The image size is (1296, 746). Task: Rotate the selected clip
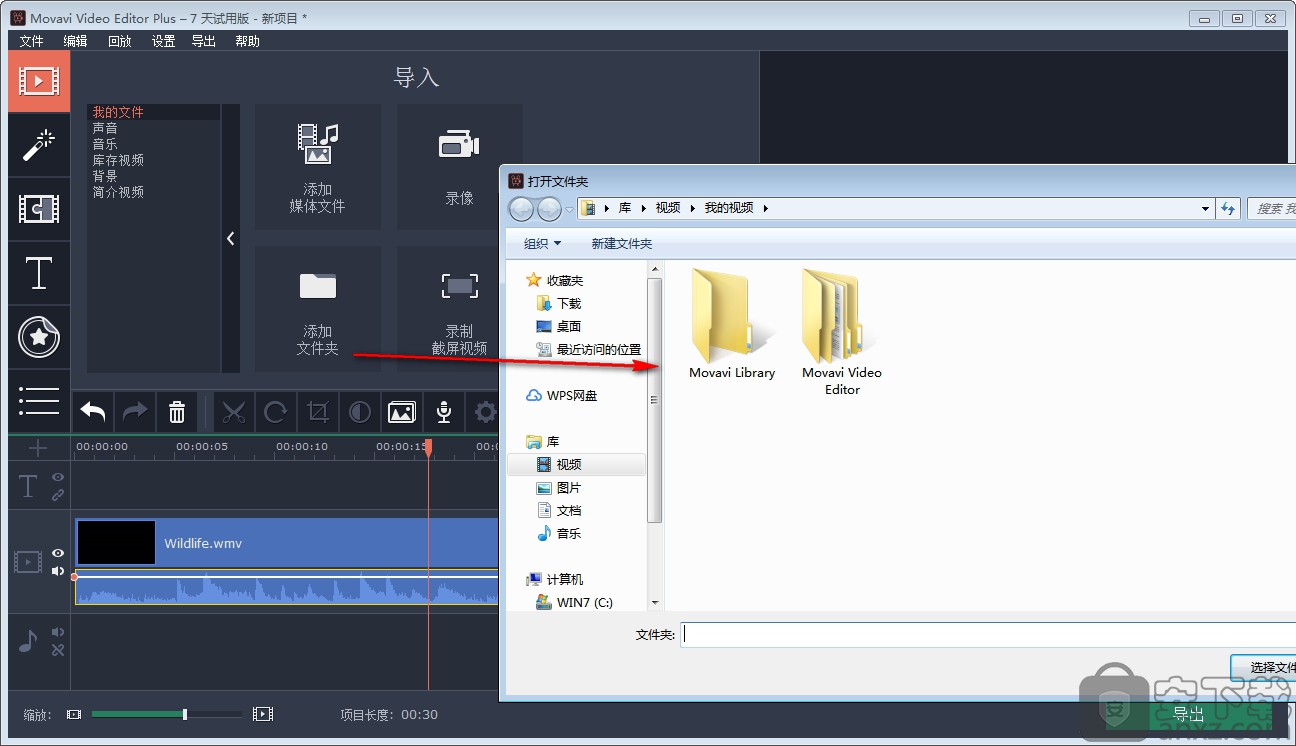click(276, 412)
